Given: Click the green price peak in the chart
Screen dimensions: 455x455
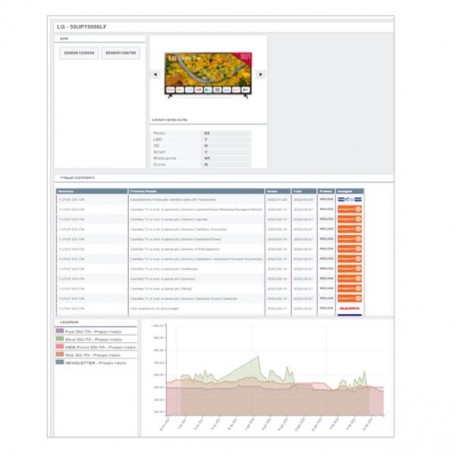Looking at the screenshot, I should point(258,357).
